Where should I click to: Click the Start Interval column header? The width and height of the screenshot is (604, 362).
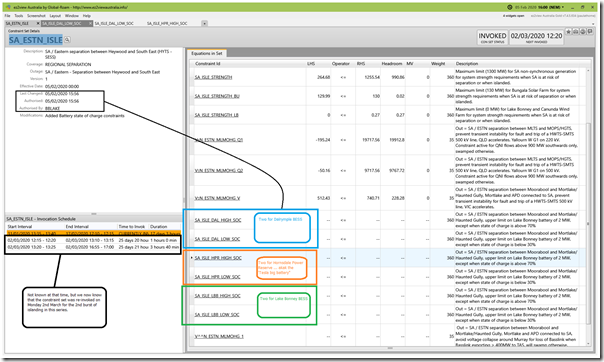20,227
